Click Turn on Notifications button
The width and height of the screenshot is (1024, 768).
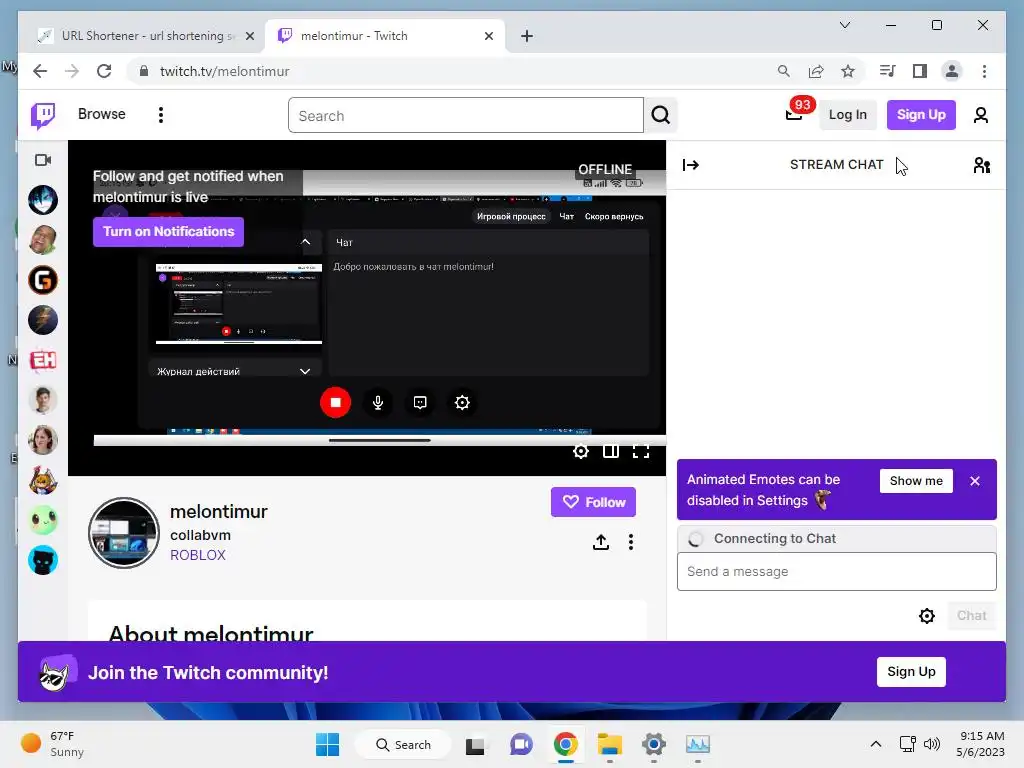pos(168,232)
